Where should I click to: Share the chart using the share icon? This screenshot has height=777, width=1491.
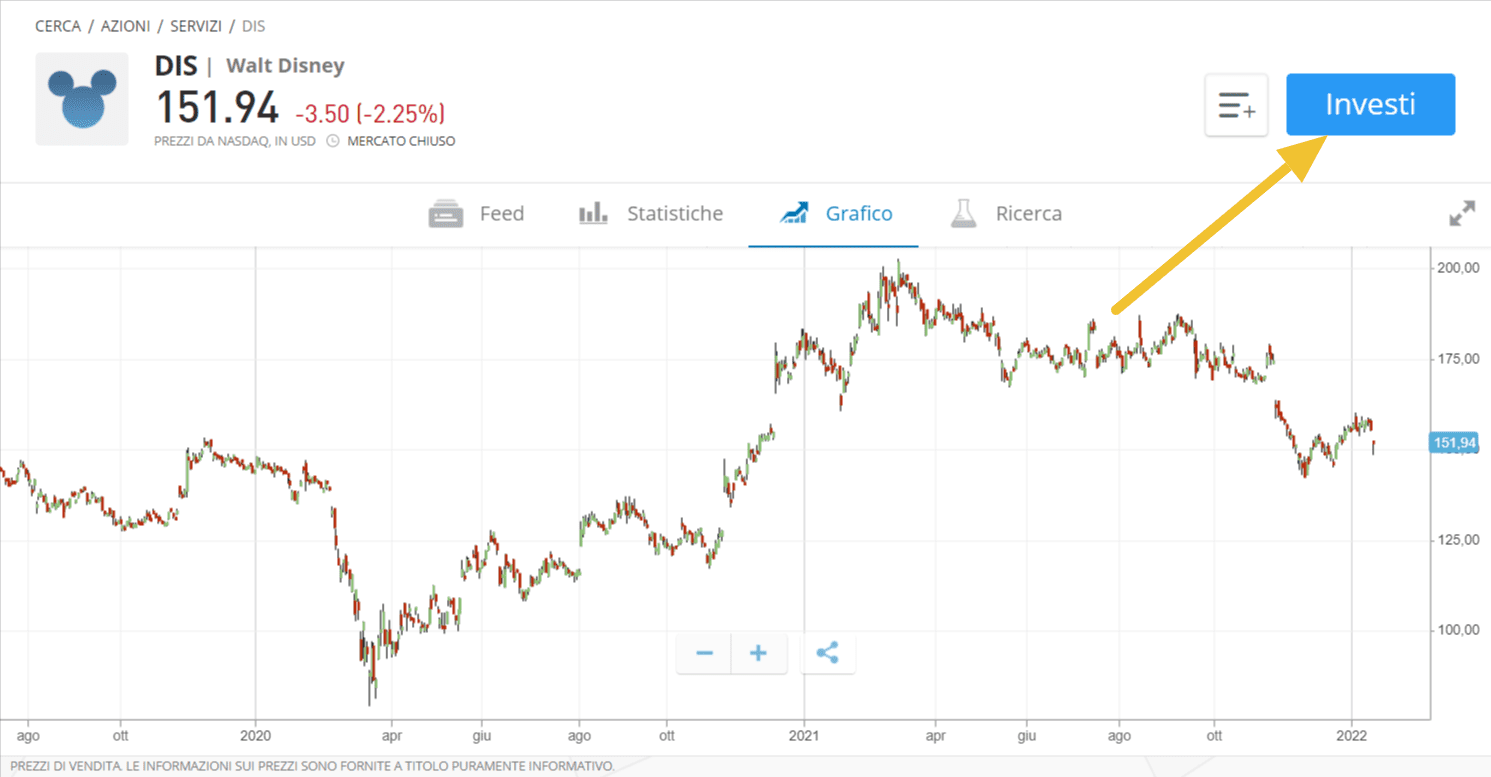(x=827, y=653)
